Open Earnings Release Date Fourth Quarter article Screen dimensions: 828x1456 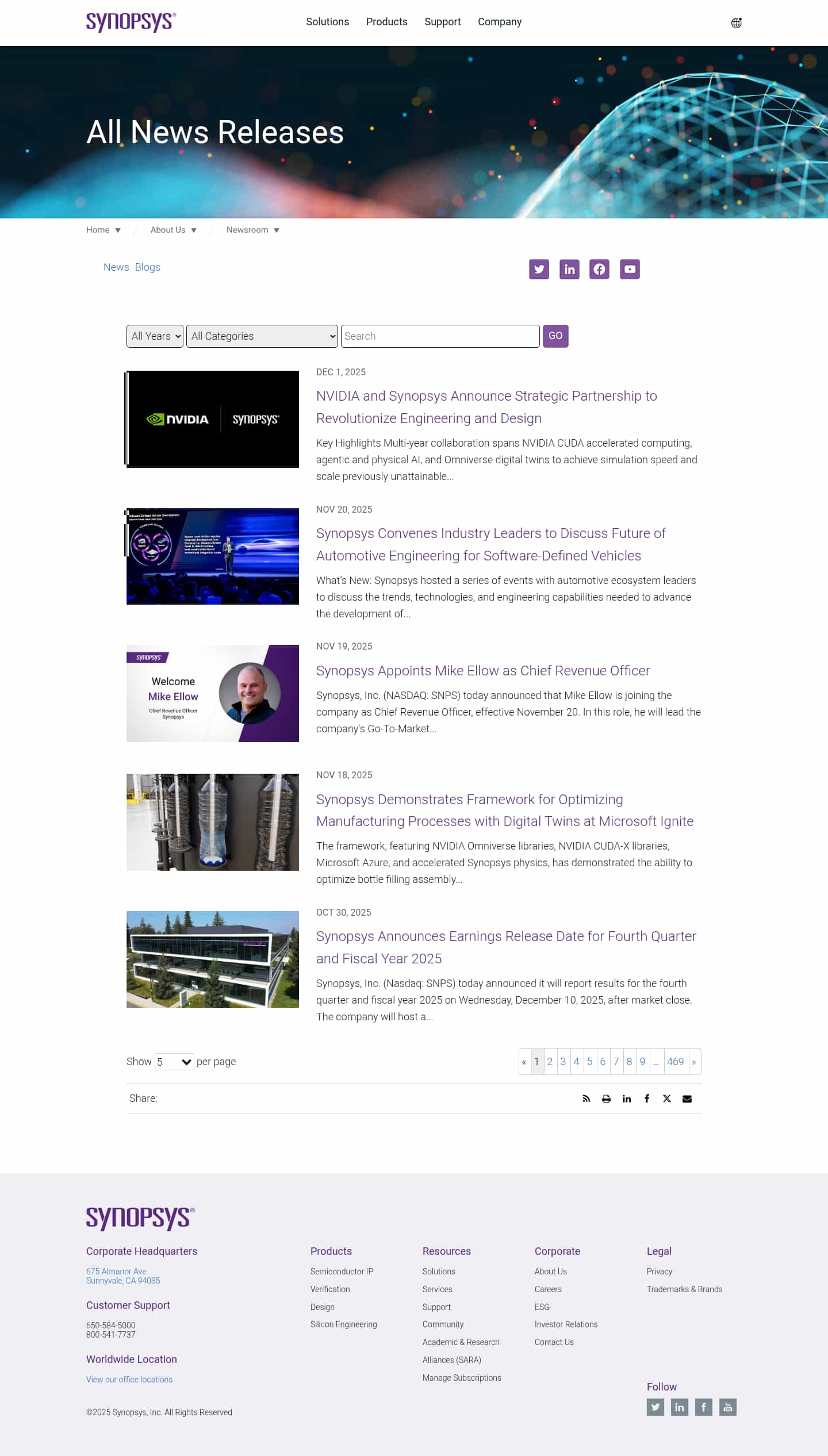point(506,947)
